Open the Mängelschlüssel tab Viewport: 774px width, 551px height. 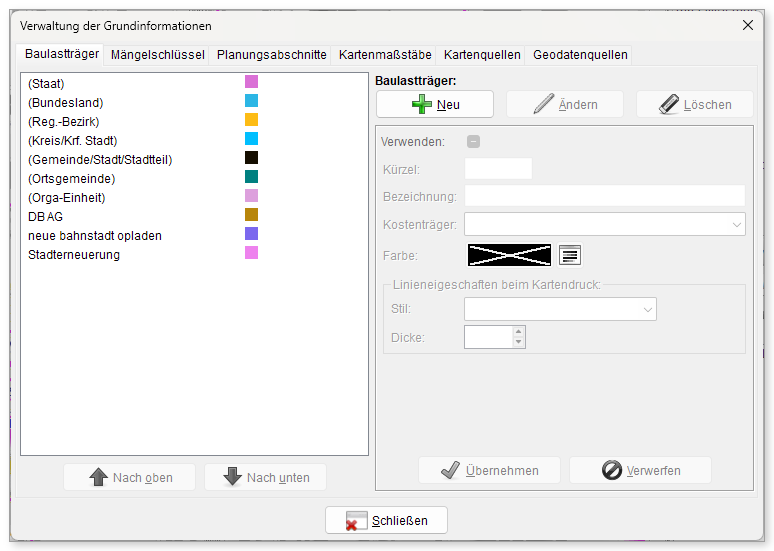157,55
